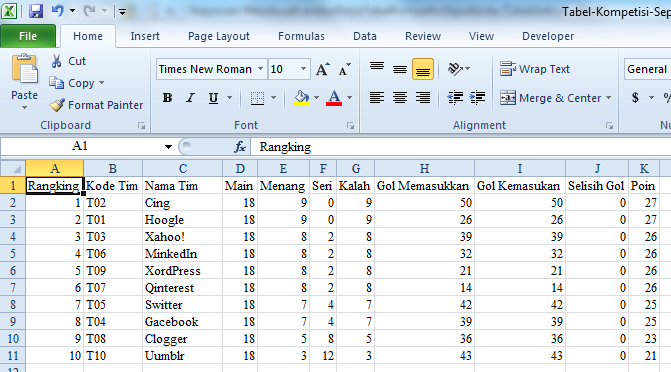671x372 pixels.
Task: Decrease font size with Shrink Font icon
Action: point(344,69)
